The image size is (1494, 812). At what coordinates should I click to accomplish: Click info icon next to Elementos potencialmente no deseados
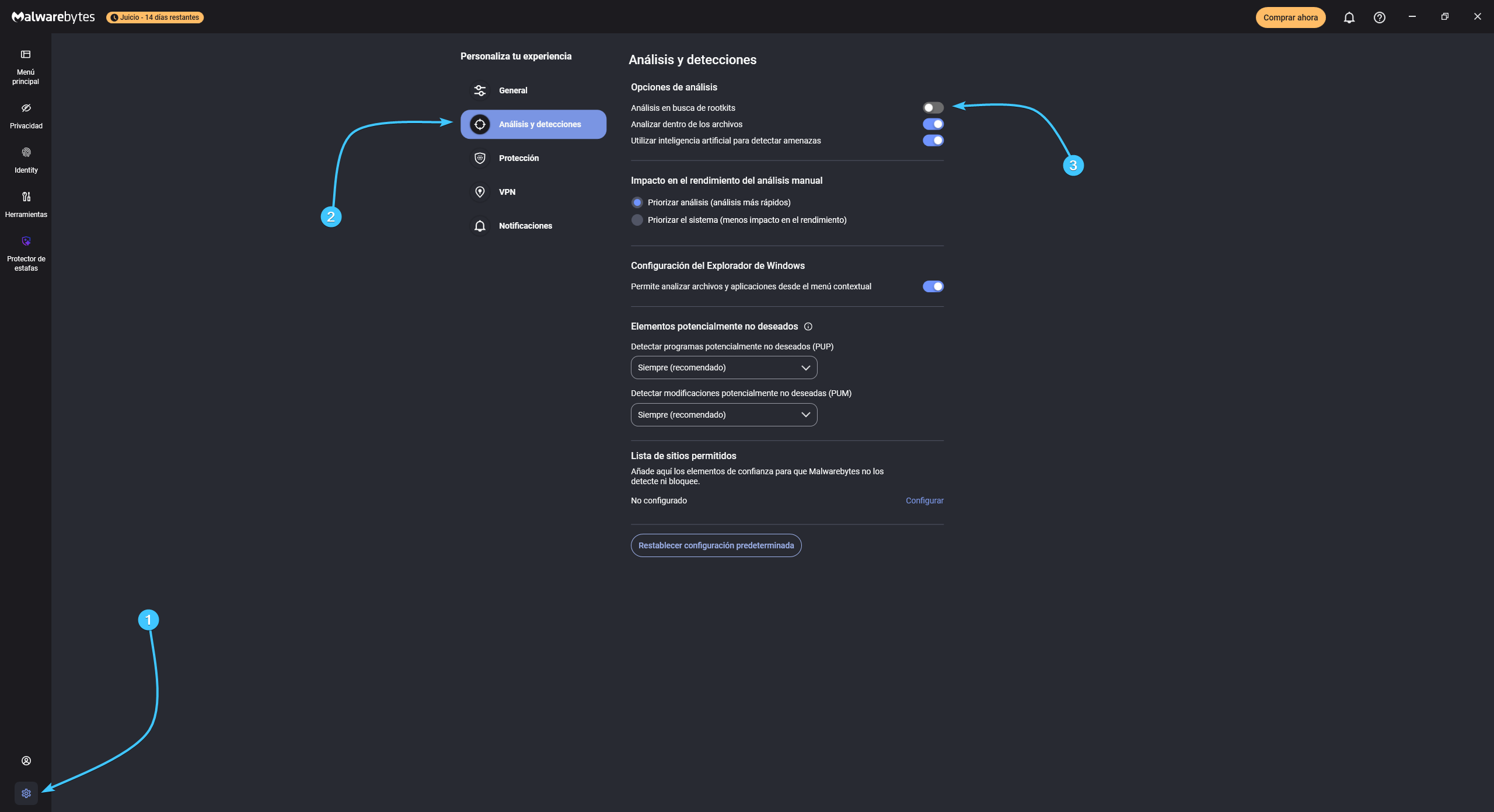tap(808, 327)
